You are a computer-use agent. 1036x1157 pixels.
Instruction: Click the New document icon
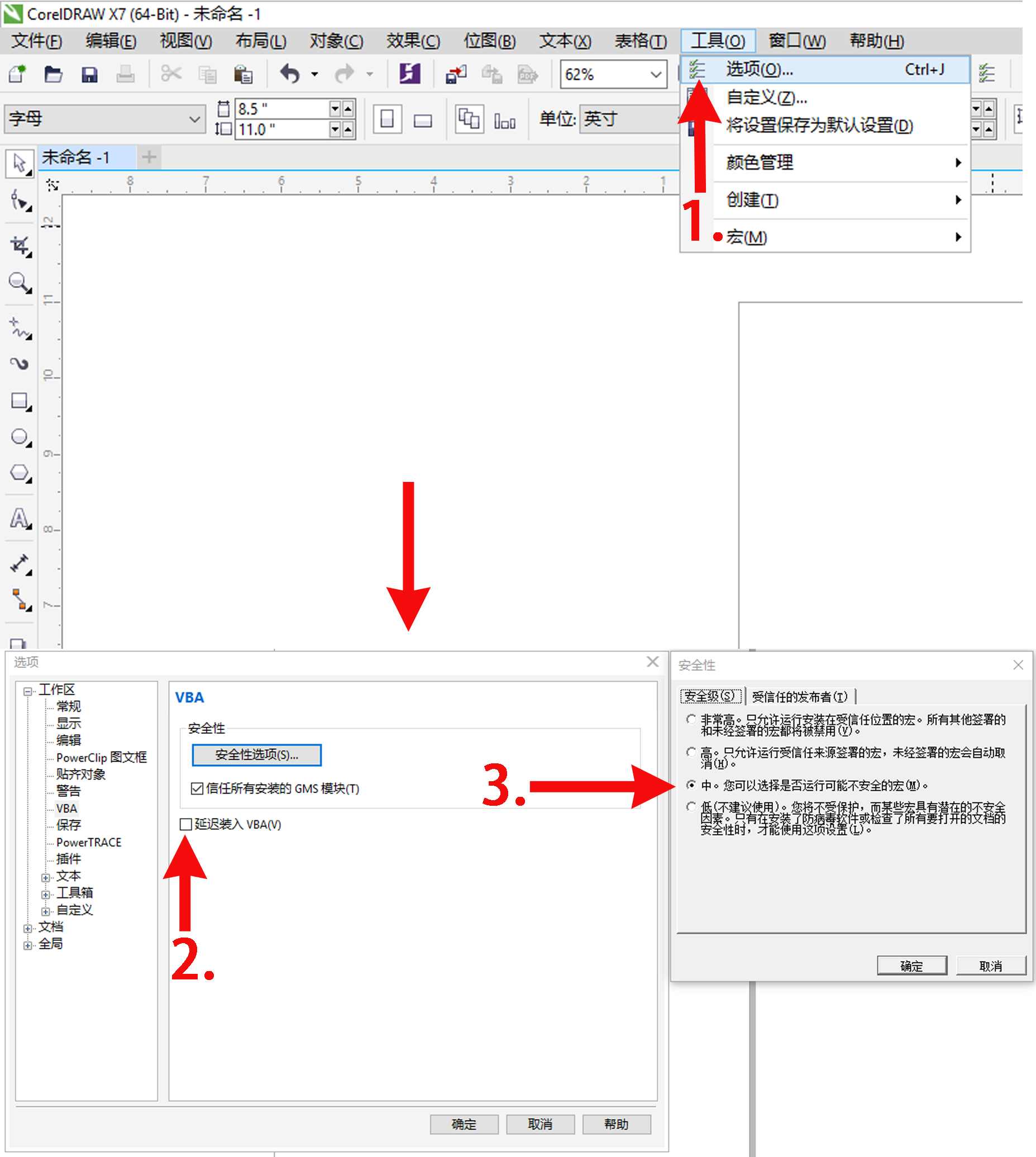pos(18,74)
